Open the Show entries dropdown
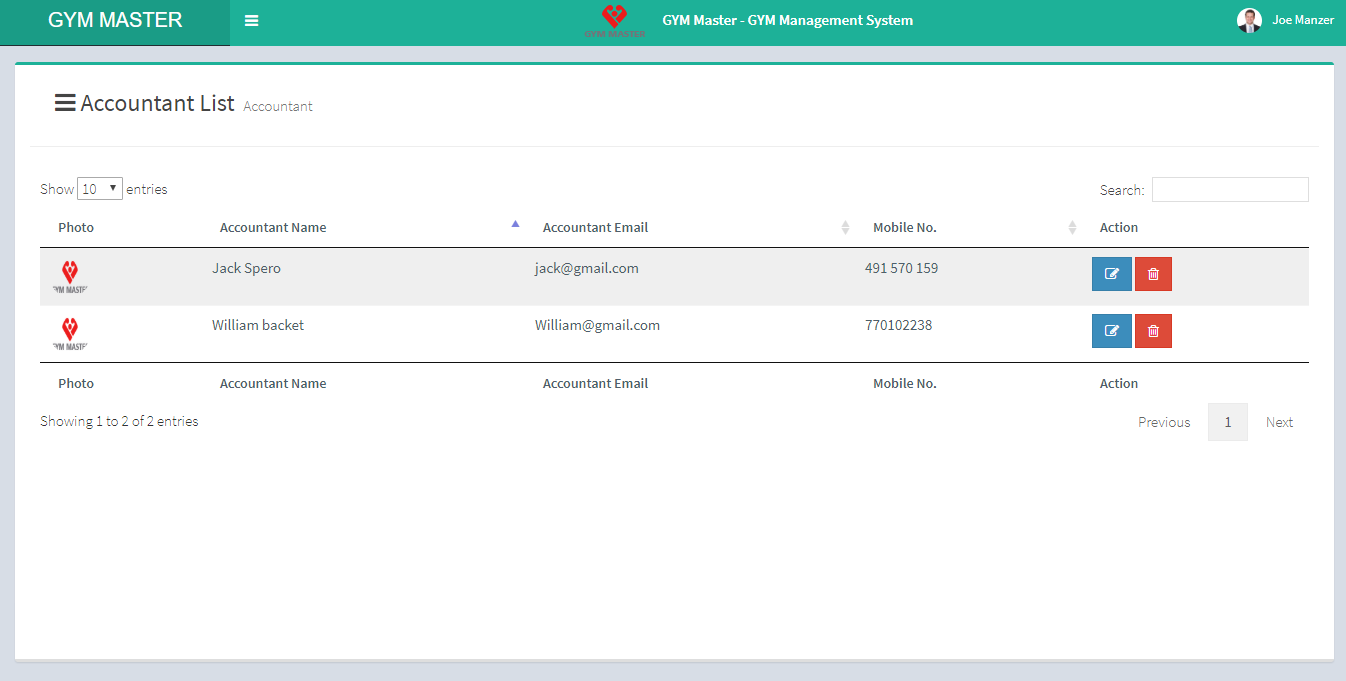The image size is (1346, 681). tap(100, 189)
